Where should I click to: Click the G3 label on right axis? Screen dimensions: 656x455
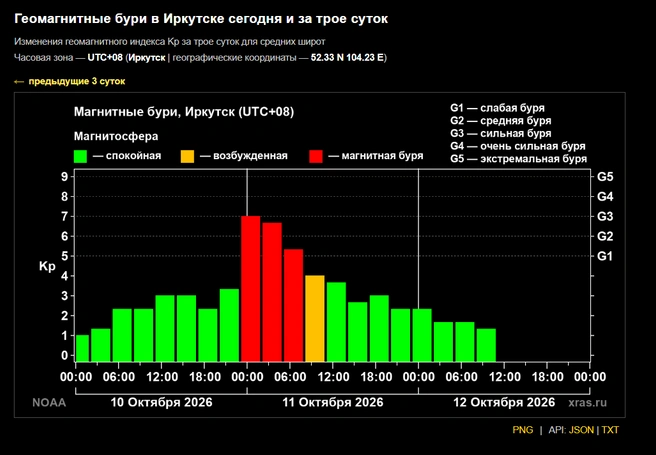[x=605, y=216]
